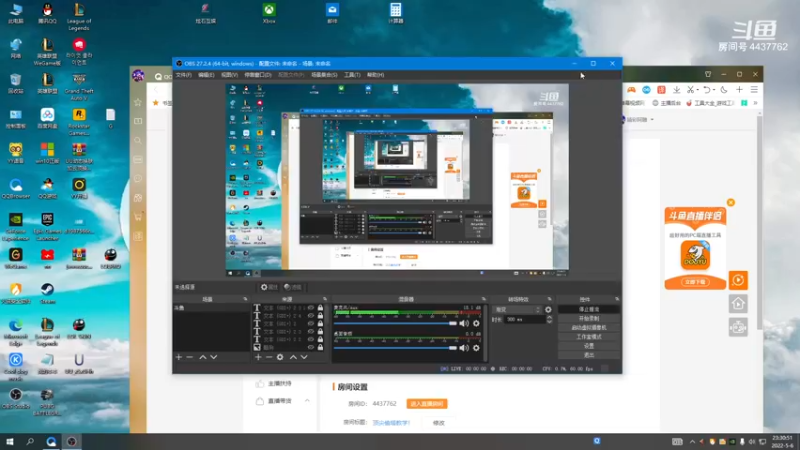Image resolution: width=800 pixels, height=450 pixels.
Task: Open Grand Theft Auto V desktop icon
Action: pos(79,86)
